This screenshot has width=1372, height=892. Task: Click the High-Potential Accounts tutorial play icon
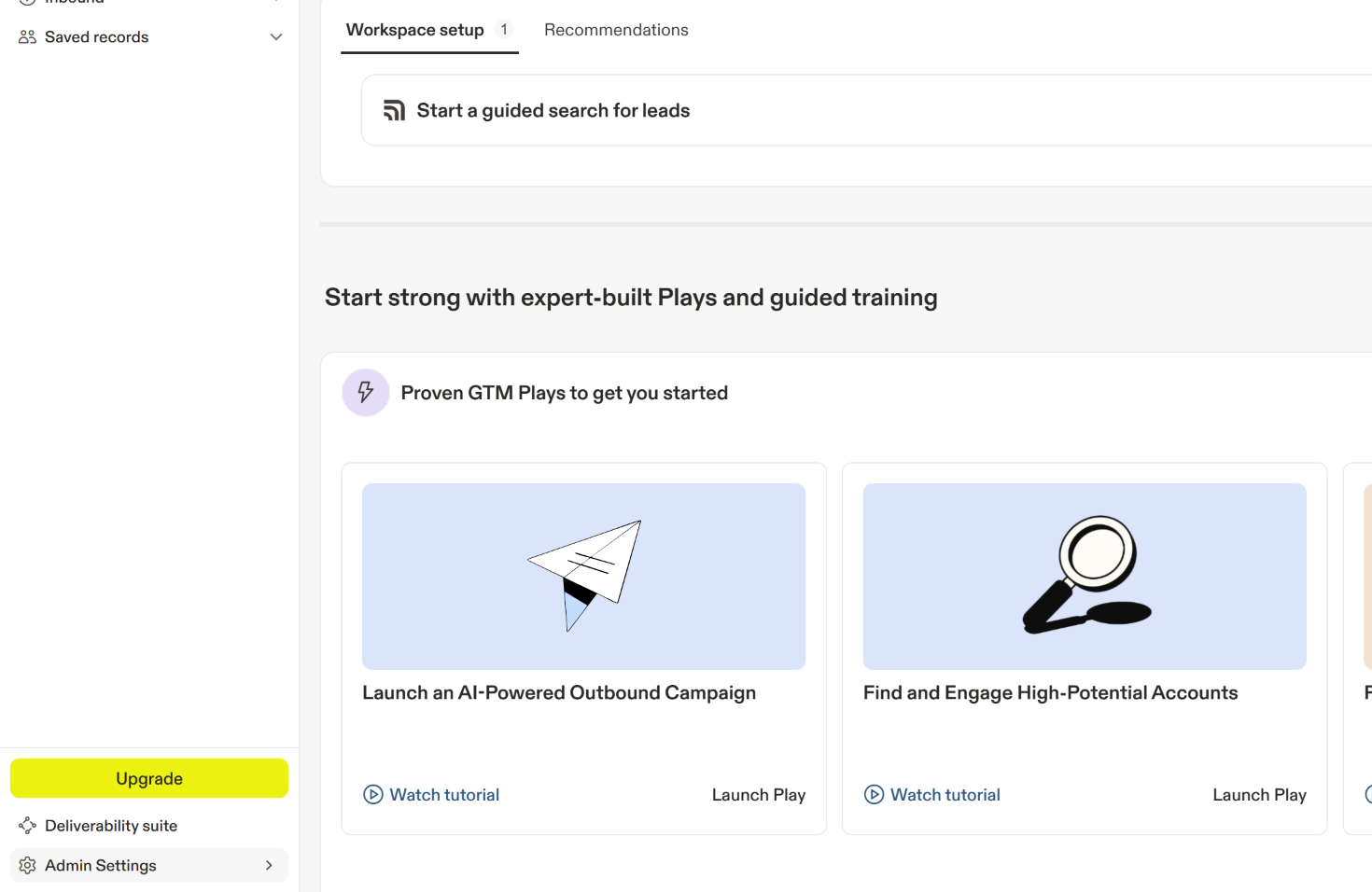tap(875, 795)
